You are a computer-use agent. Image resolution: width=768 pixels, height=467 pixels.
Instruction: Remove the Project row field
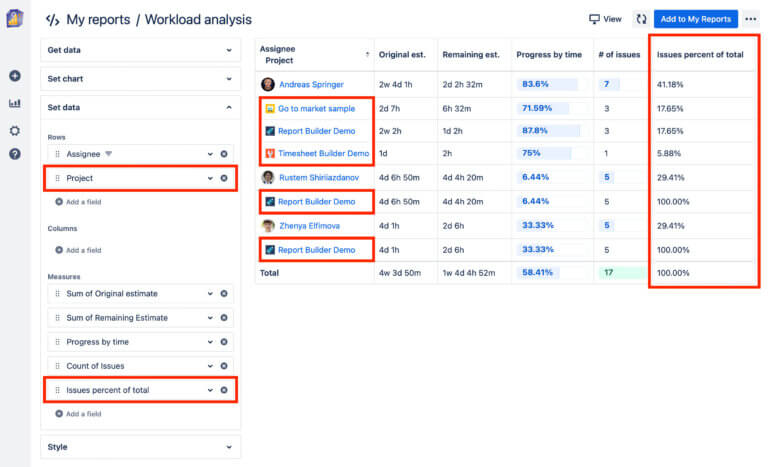point(224,178)
